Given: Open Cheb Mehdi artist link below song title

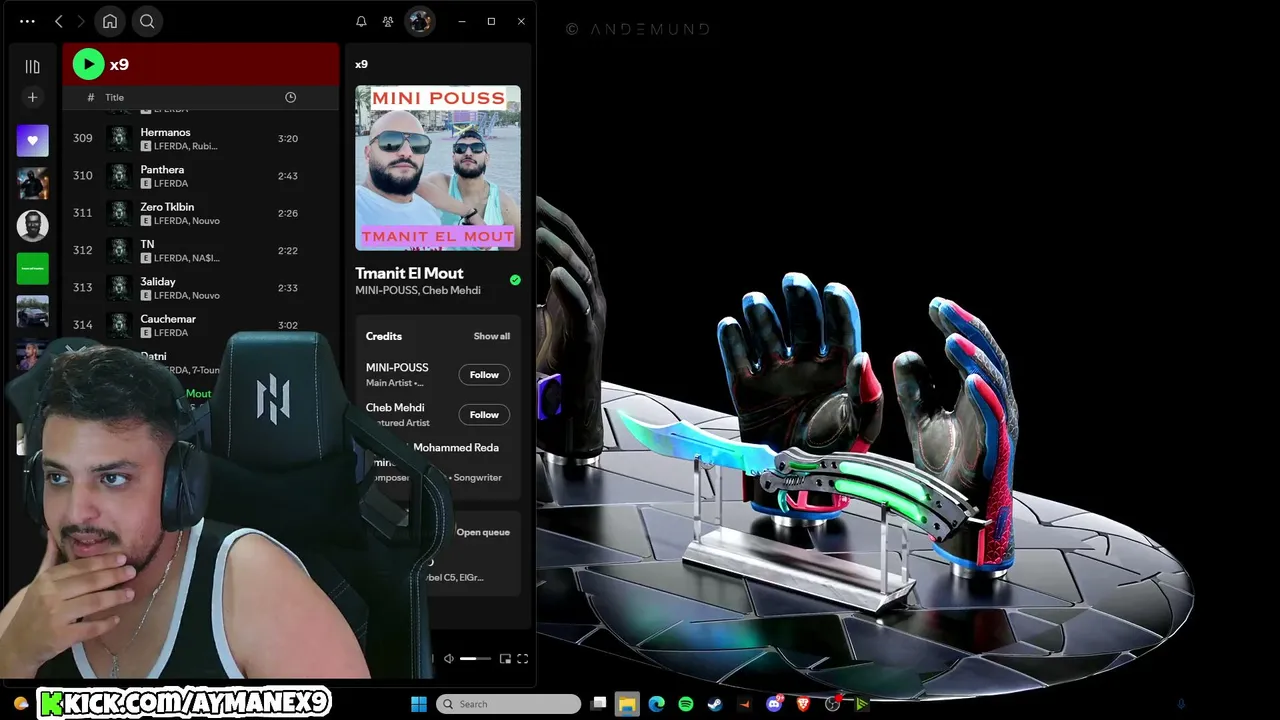Looking at the screenshot, I should click(x=452, y=291).
